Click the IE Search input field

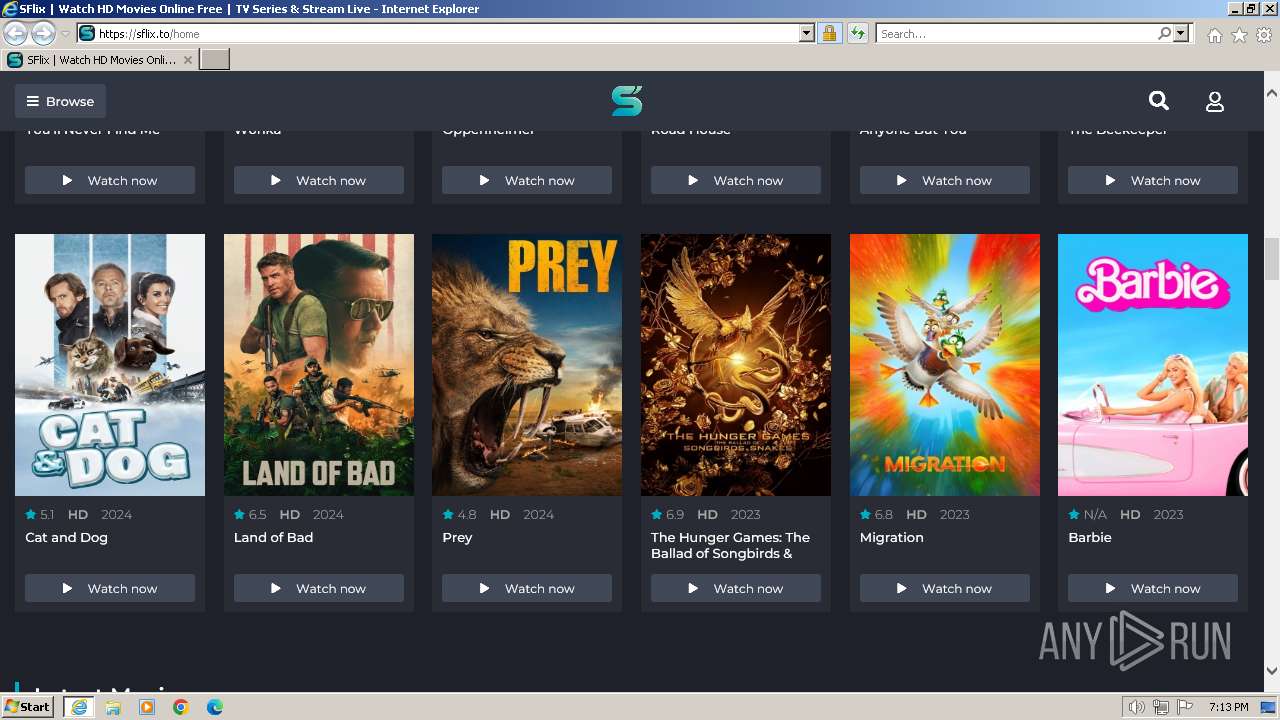point(1016,33)
